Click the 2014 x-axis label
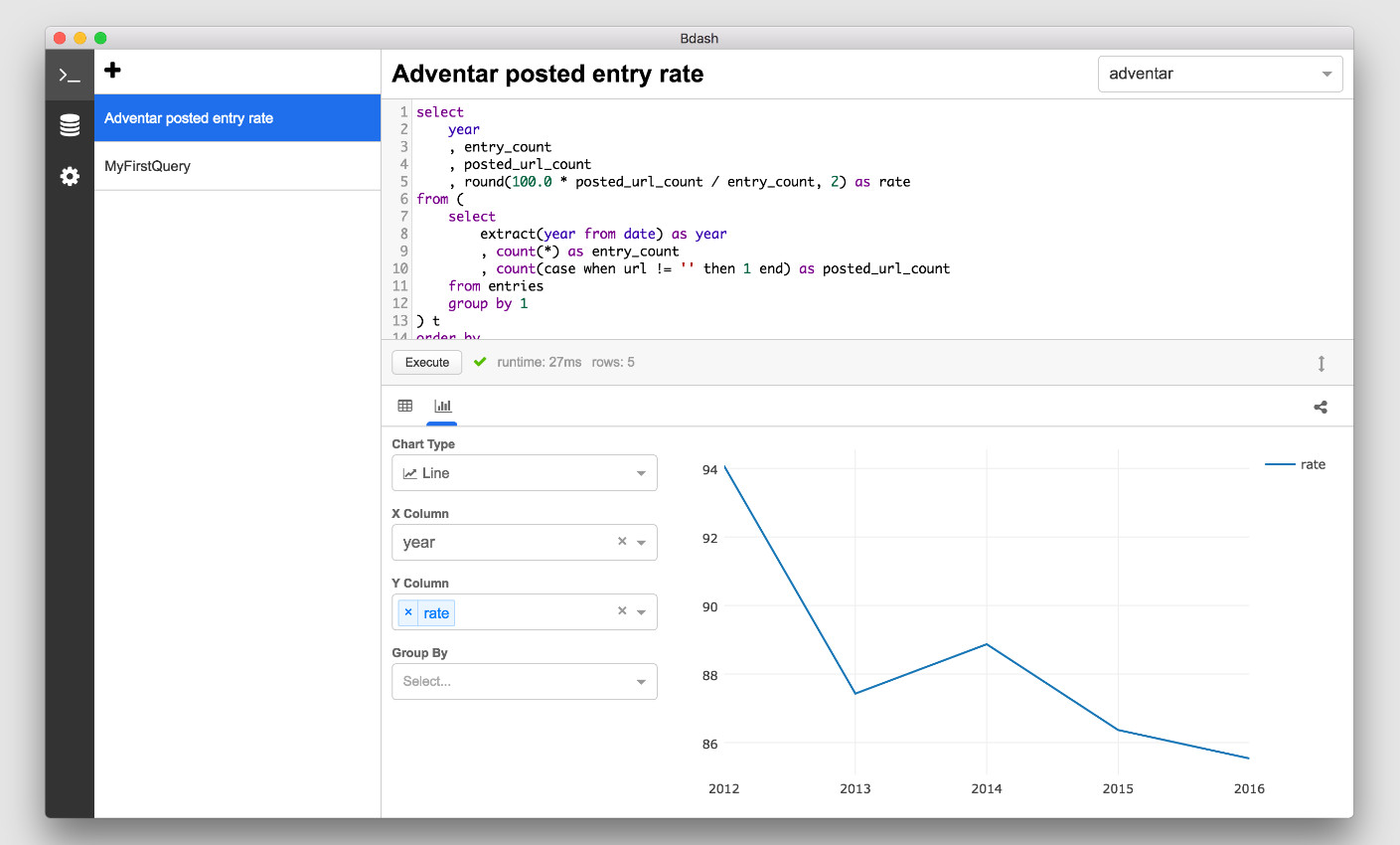The height and width of the screenshot is (845, 1400). click(x=987, y=788)
